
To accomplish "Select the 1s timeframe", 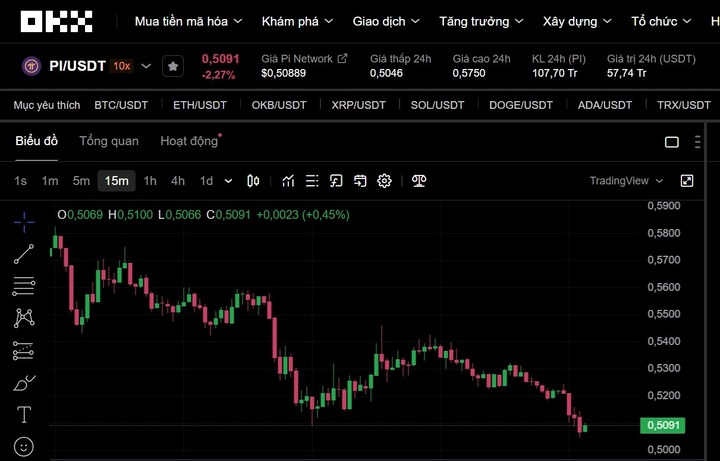I will point(20,181).
